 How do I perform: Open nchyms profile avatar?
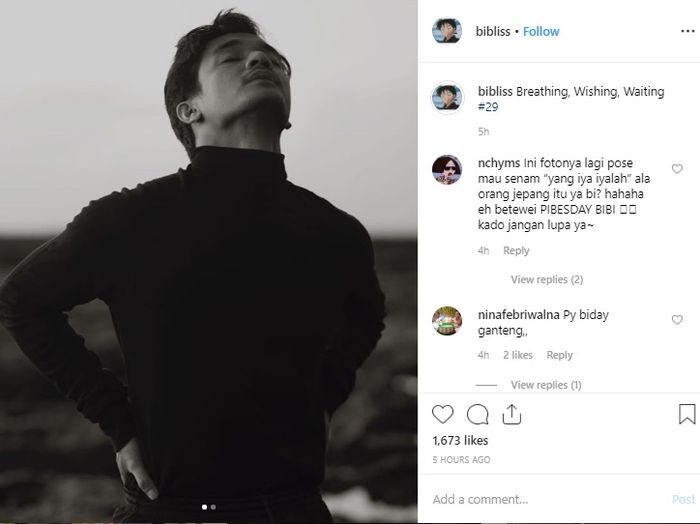tap(447, 170)
